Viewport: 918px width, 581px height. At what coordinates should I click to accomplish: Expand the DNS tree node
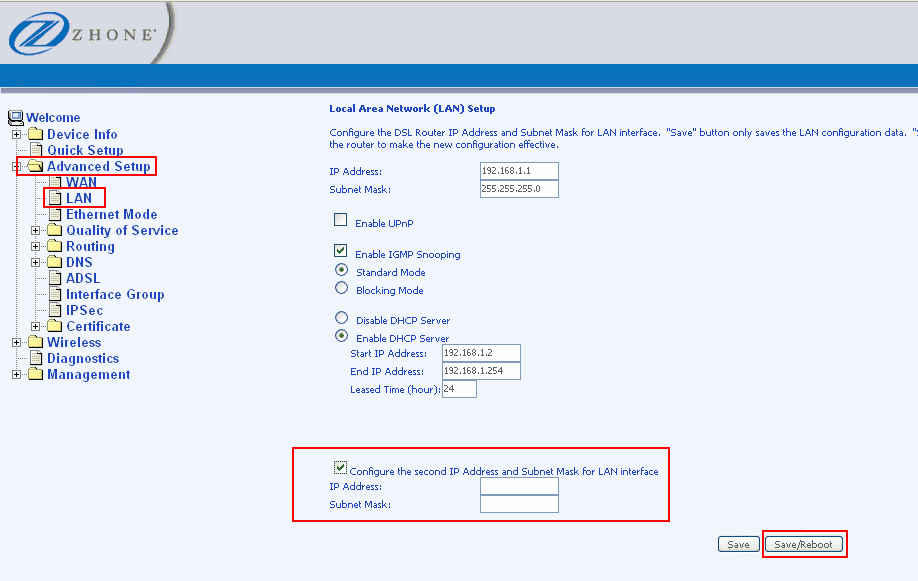[36, 263]
